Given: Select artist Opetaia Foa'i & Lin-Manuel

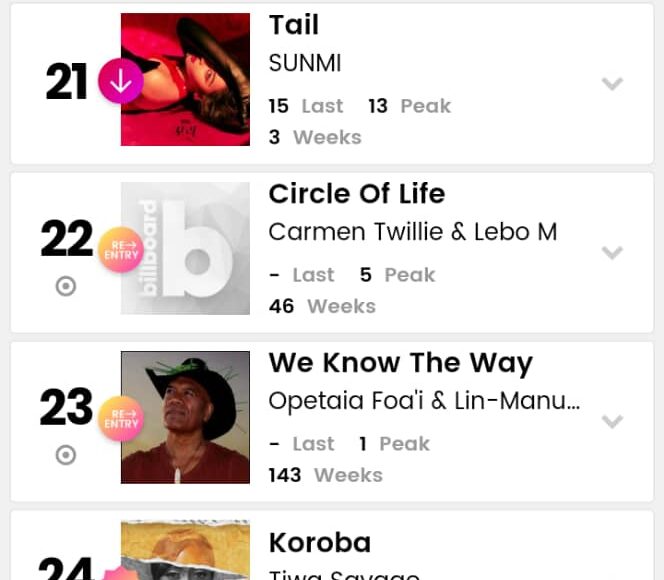Looking at the screenshot, I should click(424, 401).
